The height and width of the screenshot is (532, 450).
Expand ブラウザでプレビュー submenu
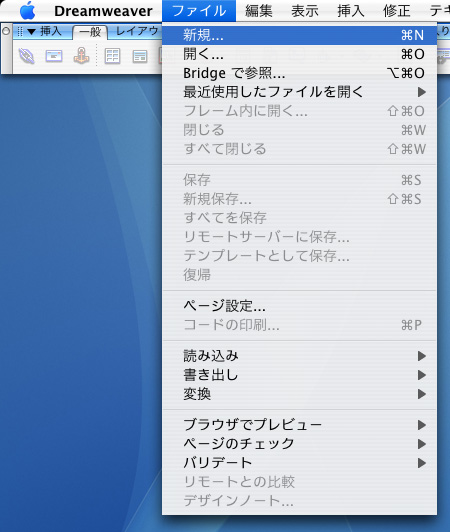(x=299, y=425)
